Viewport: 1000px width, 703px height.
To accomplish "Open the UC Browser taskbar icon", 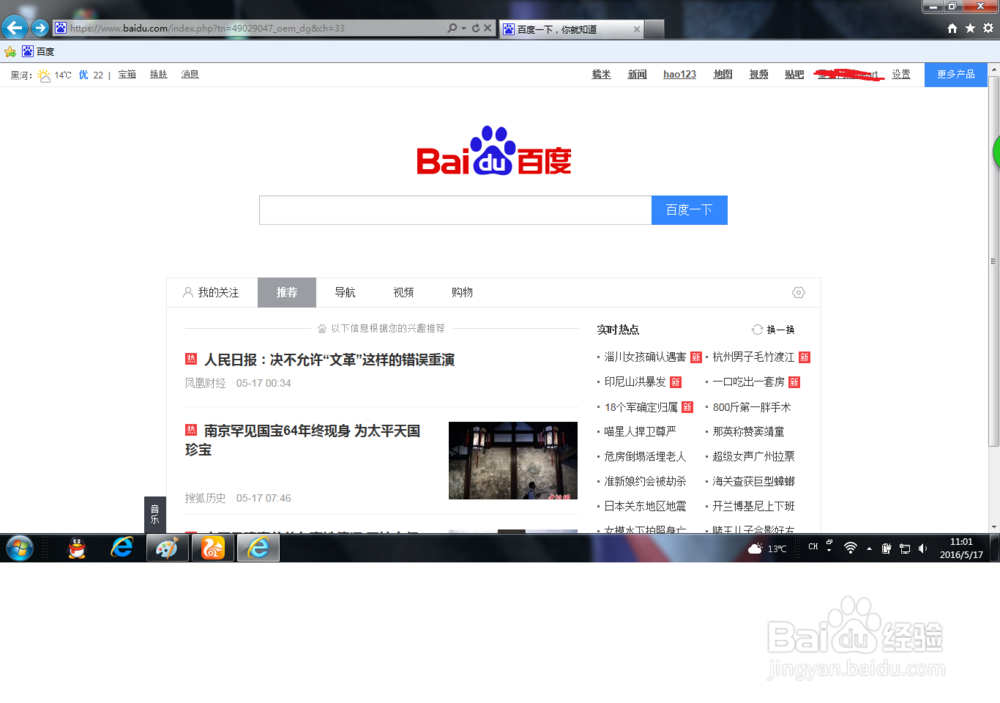I will pyautogui.click(x=212, y=548).
